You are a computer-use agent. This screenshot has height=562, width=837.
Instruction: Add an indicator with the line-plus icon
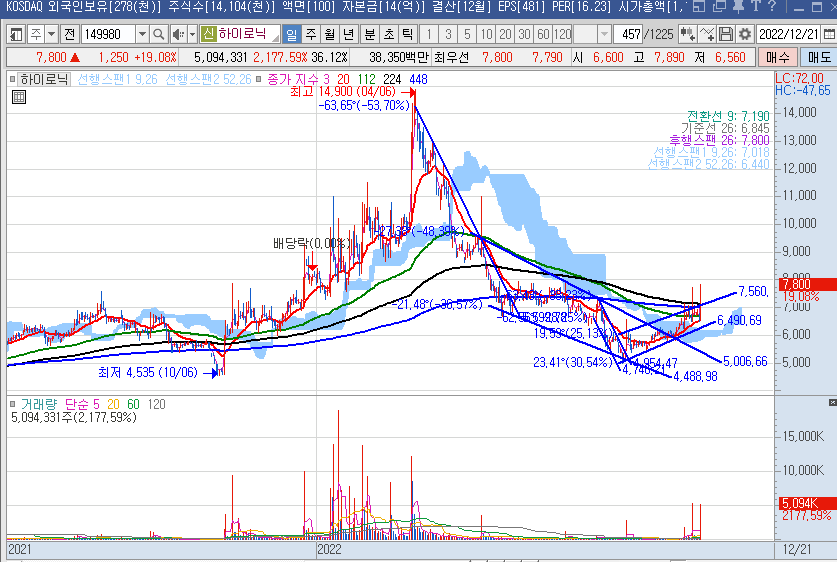click(x=706, y=35)
